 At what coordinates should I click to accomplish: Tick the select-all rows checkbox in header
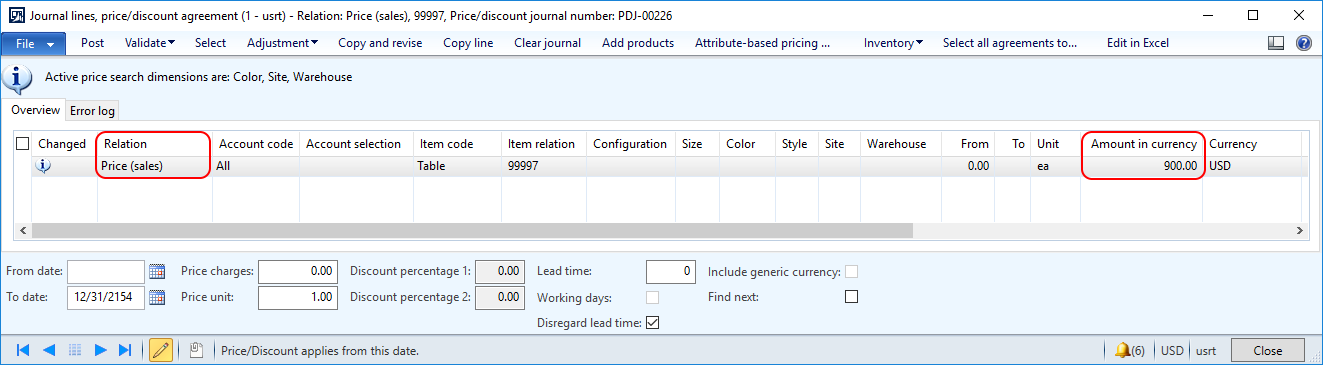(x=22, y=144)
